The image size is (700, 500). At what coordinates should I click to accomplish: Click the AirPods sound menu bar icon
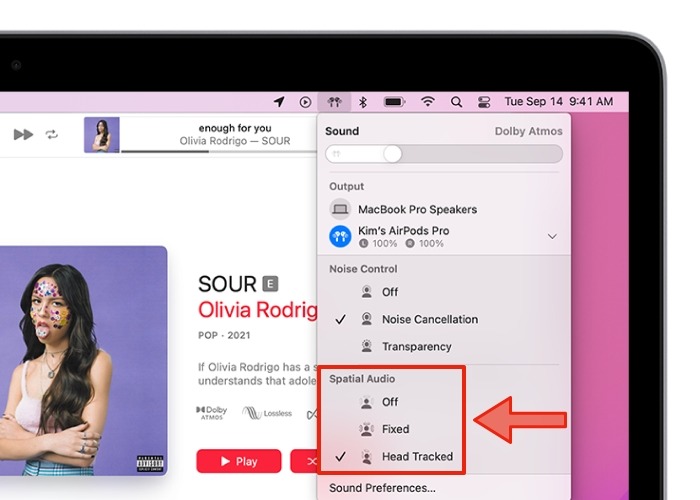pyautogui.click(x=334, y=102)
